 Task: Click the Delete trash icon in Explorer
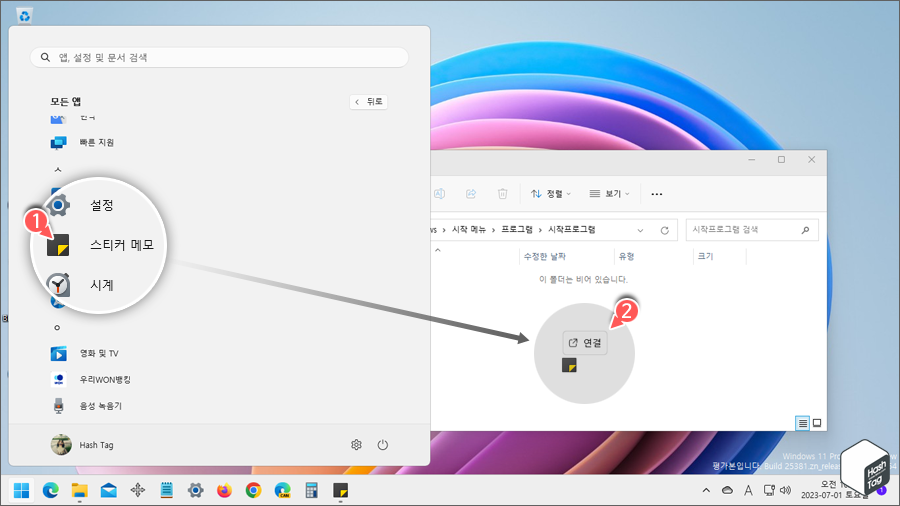click(502, 194)
